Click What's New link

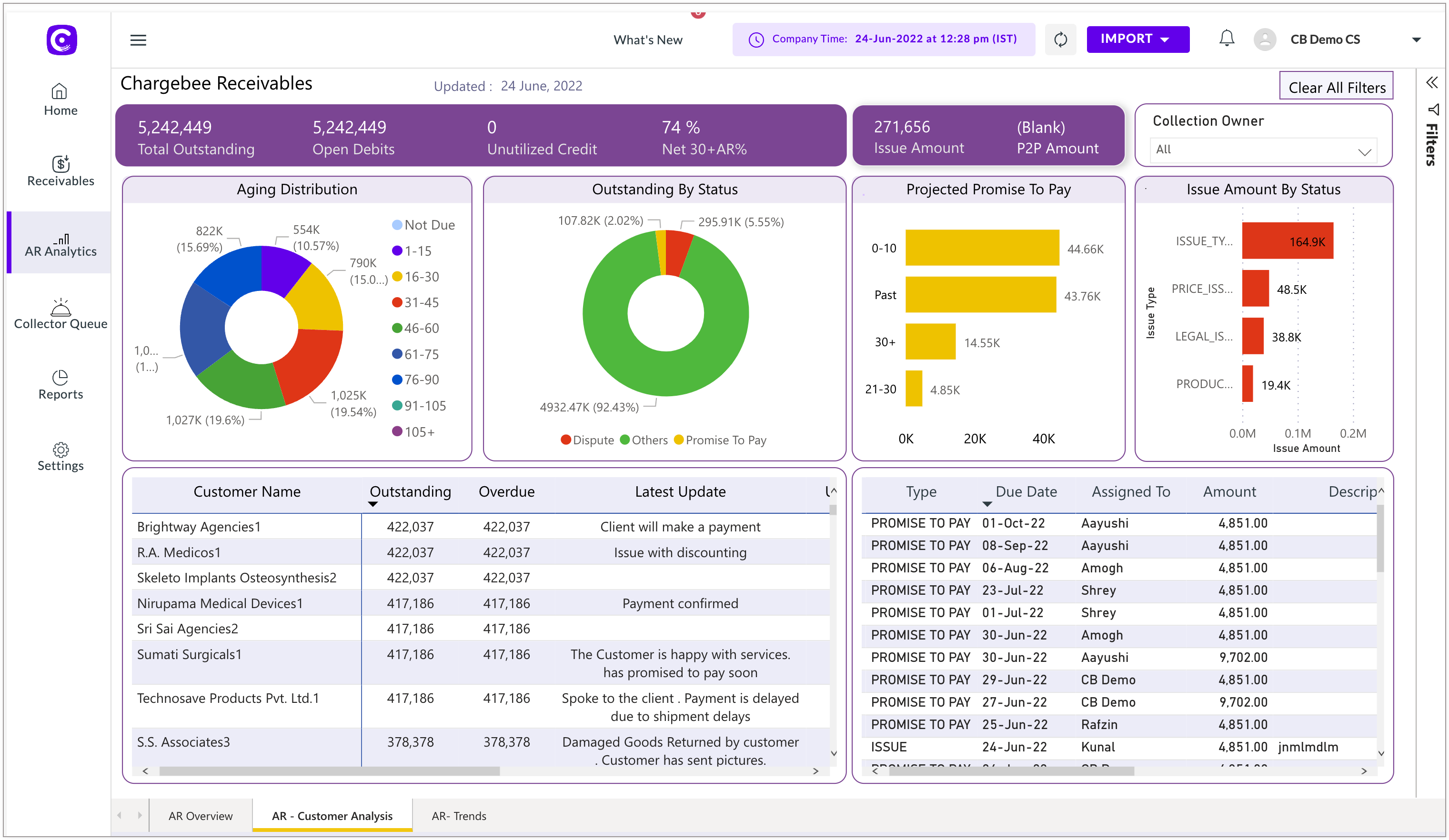click(647, 40)
